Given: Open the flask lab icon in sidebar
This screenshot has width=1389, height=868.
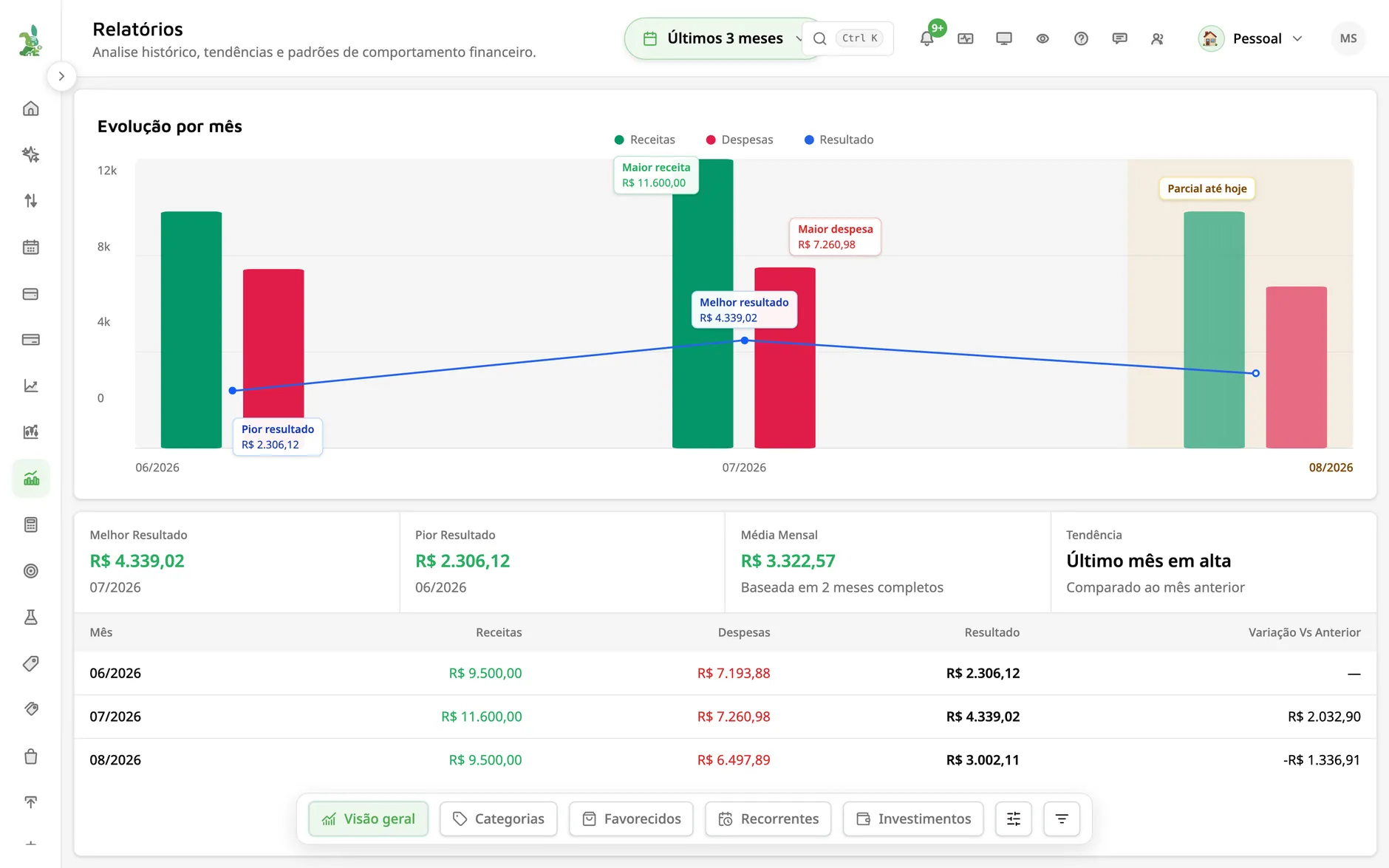Looking at the screenshot, I should pyautogui.click(x=30, y=618).
